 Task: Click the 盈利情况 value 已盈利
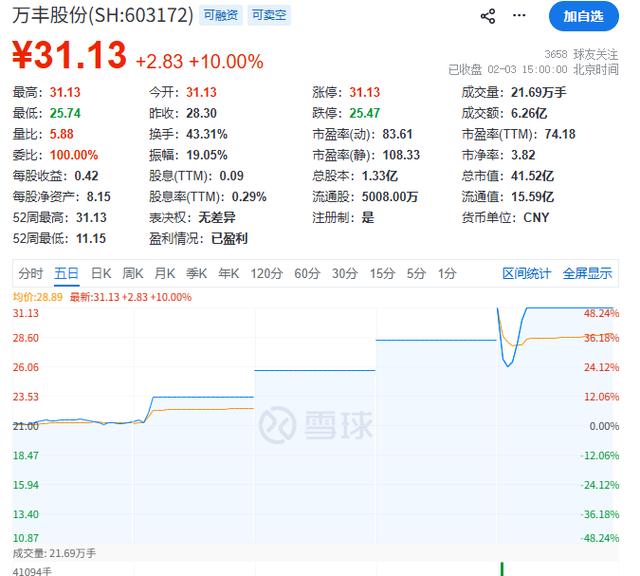tap(229, 238)
